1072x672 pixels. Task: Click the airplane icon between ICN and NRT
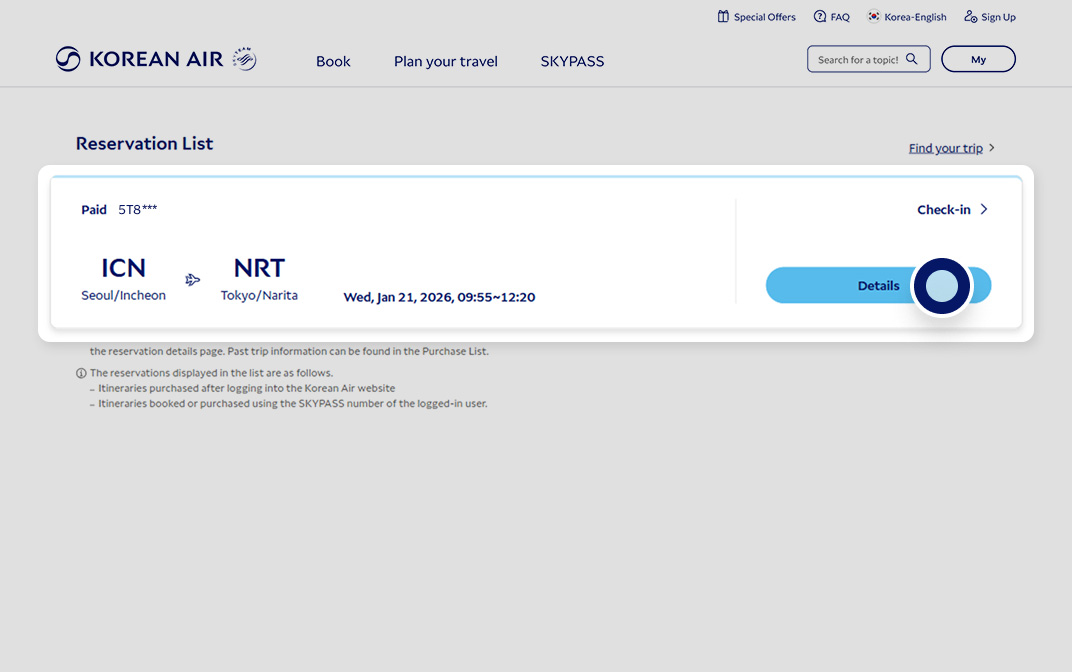193,280
